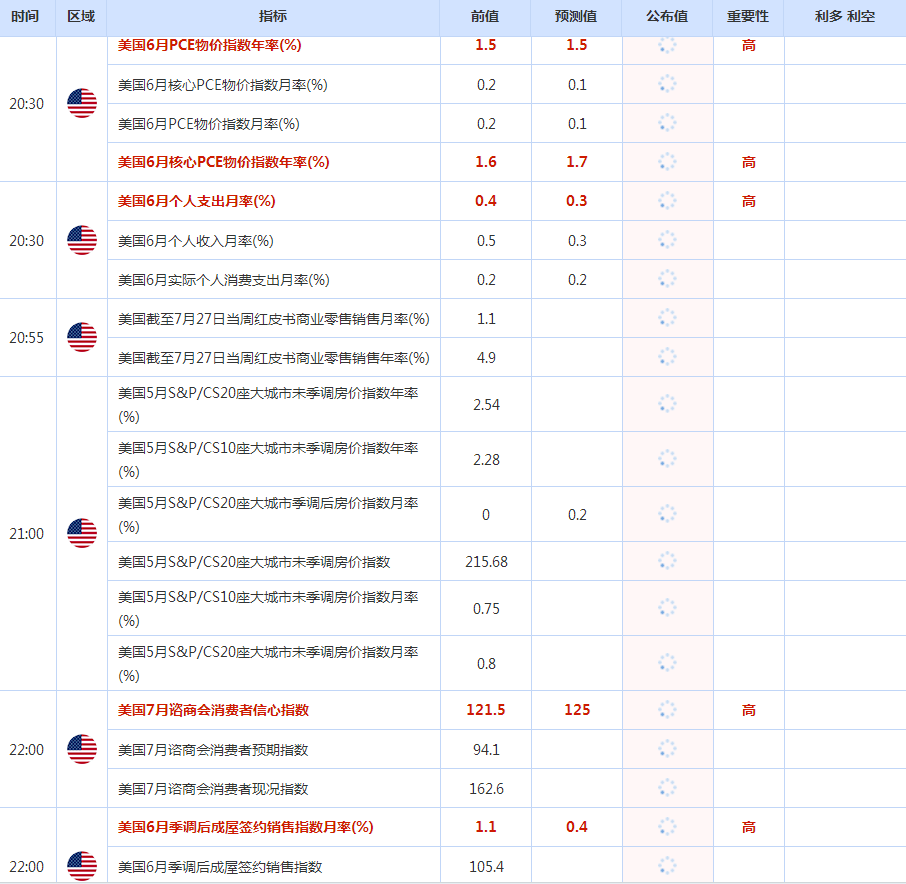Screen dimensions: 906x884
Task: Open S&P/CS20座大城市季调后房价指数月率 indicator
Action: 268,514
